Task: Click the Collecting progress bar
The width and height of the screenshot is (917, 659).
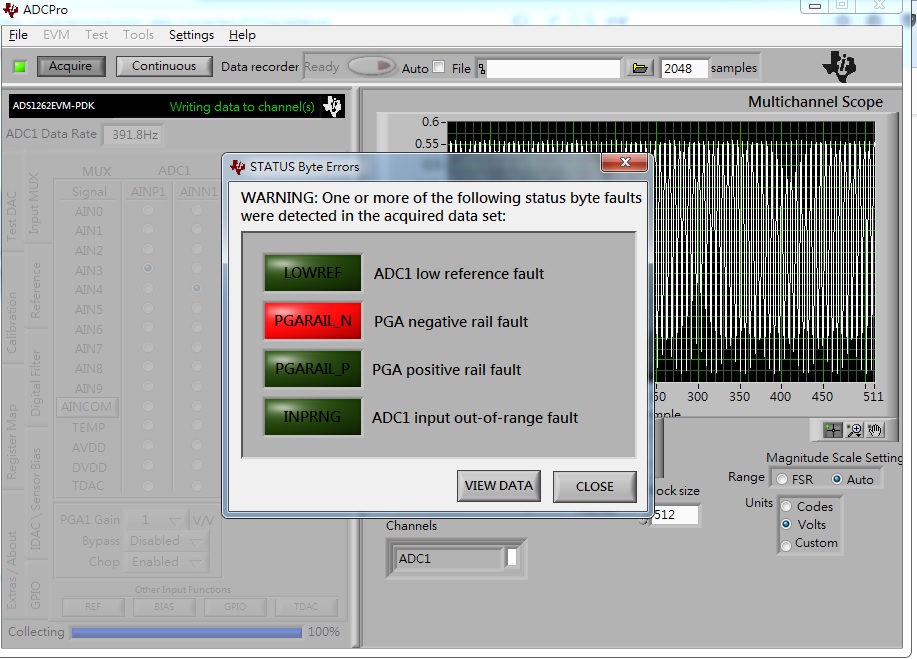Action: [187, 632]
